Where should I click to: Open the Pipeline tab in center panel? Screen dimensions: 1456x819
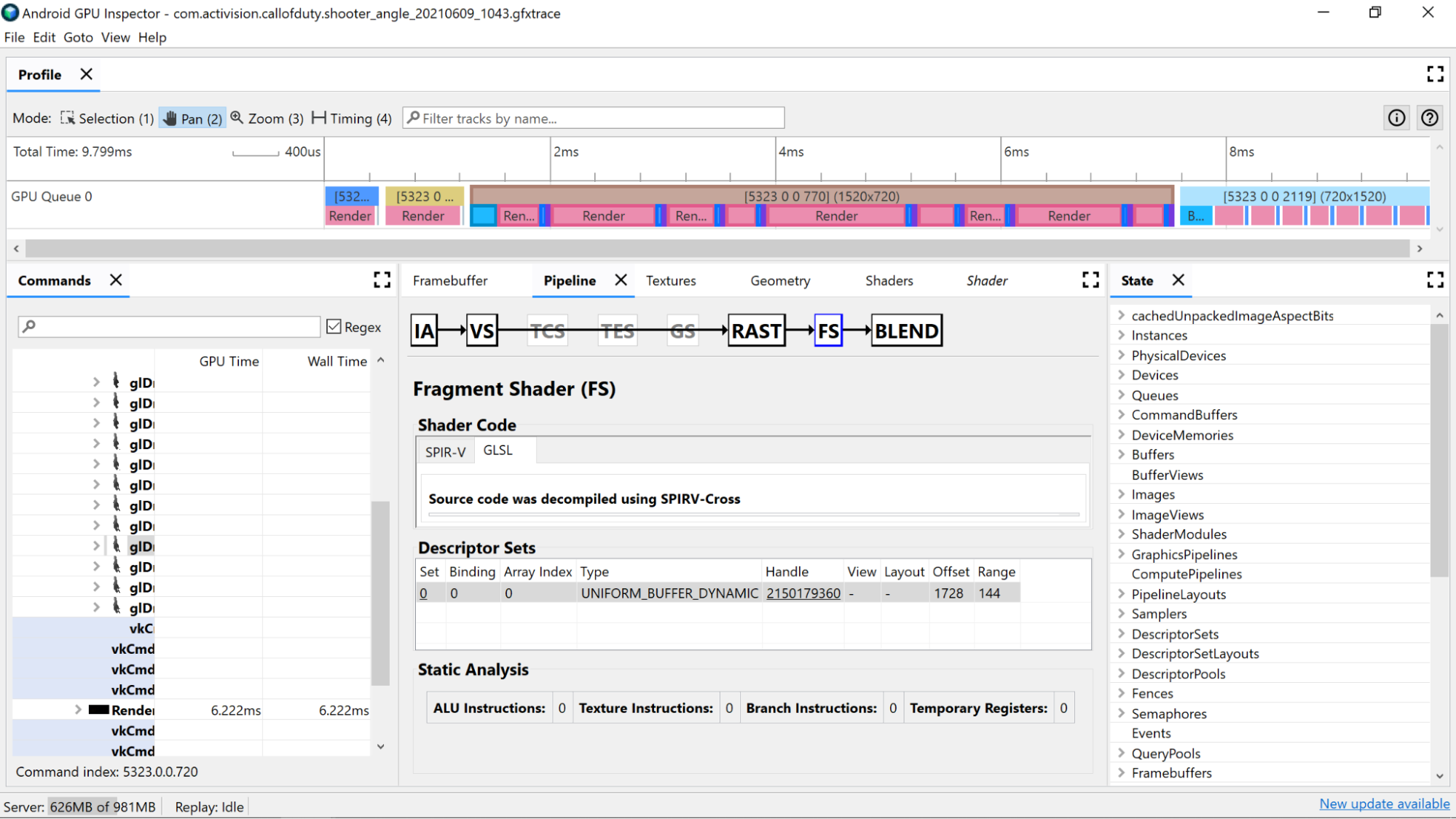click(x=569, y=280)
